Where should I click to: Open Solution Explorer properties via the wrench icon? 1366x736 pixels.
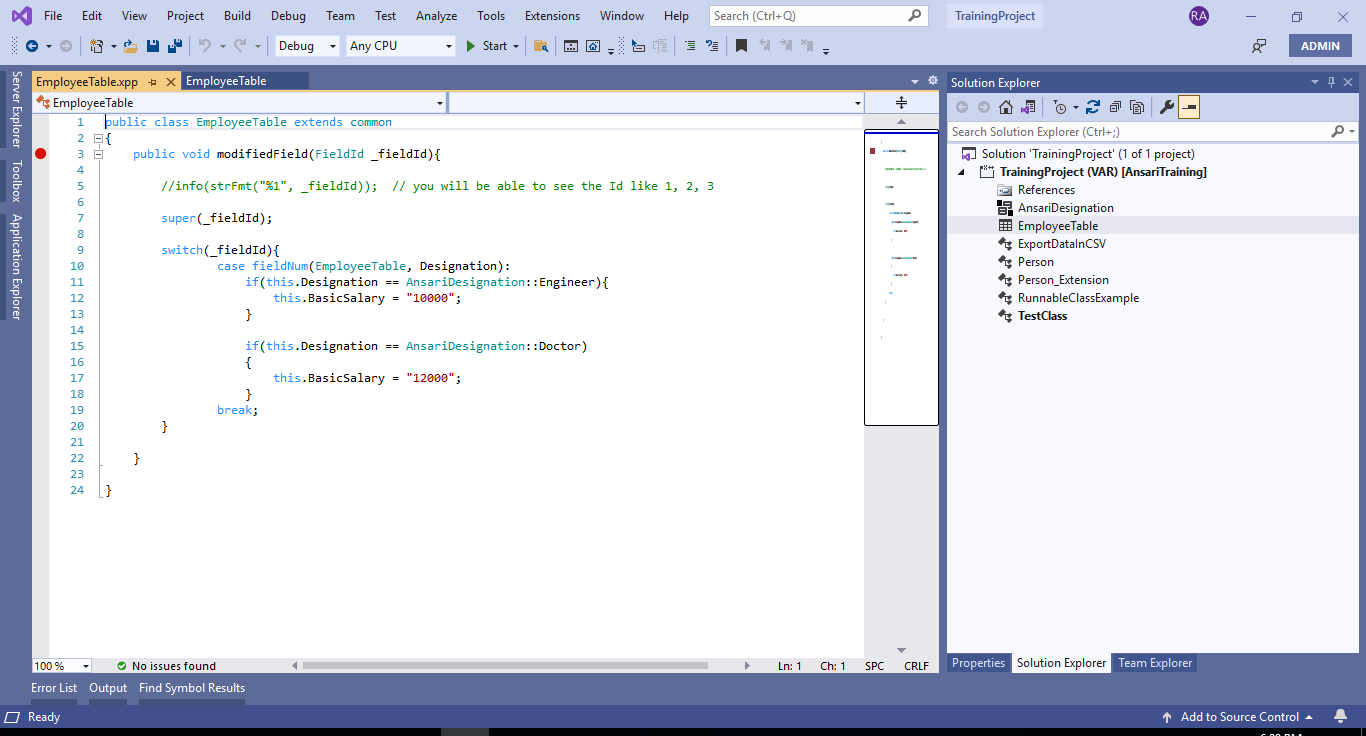point(1167,106)
